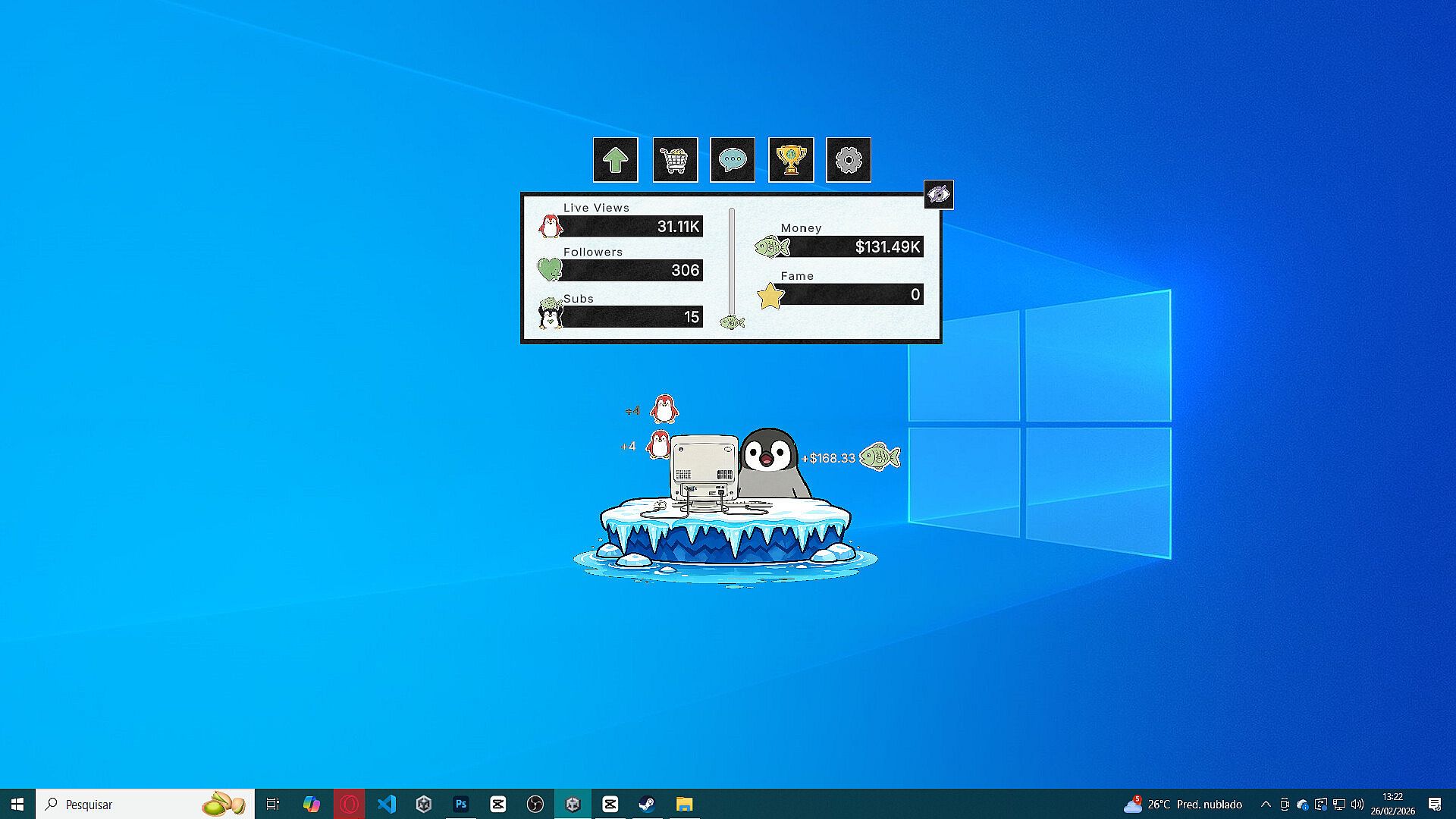Click the fish slider handle
Viewport: 1456px width, 819px height.
(732, 322)
